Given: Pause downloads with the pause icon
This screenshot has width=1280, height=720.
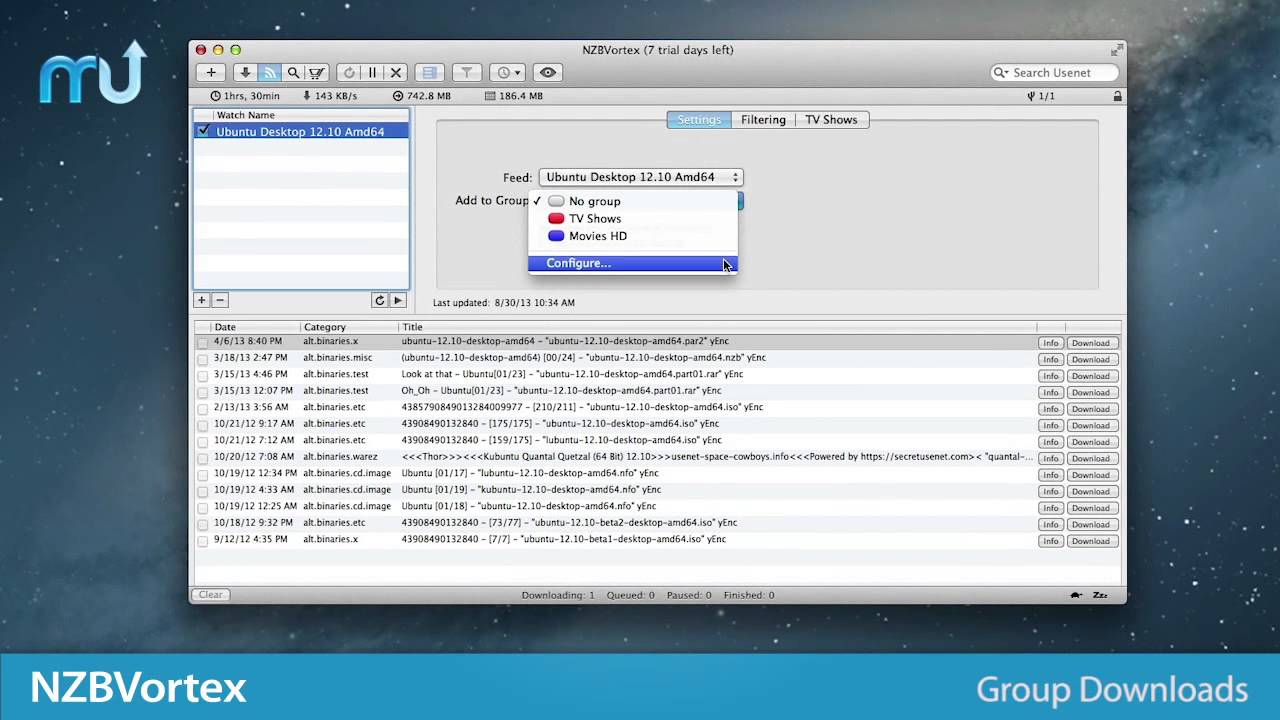Looking at the screenshot, I should pyautogui.click(x=372, y=72).
